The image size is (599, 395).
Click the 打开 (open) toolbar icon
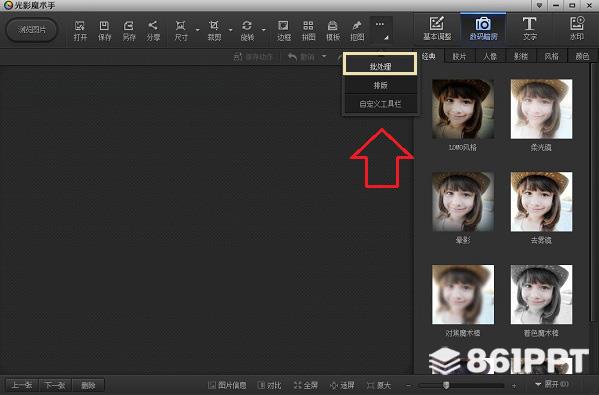(x=80, y=31)
